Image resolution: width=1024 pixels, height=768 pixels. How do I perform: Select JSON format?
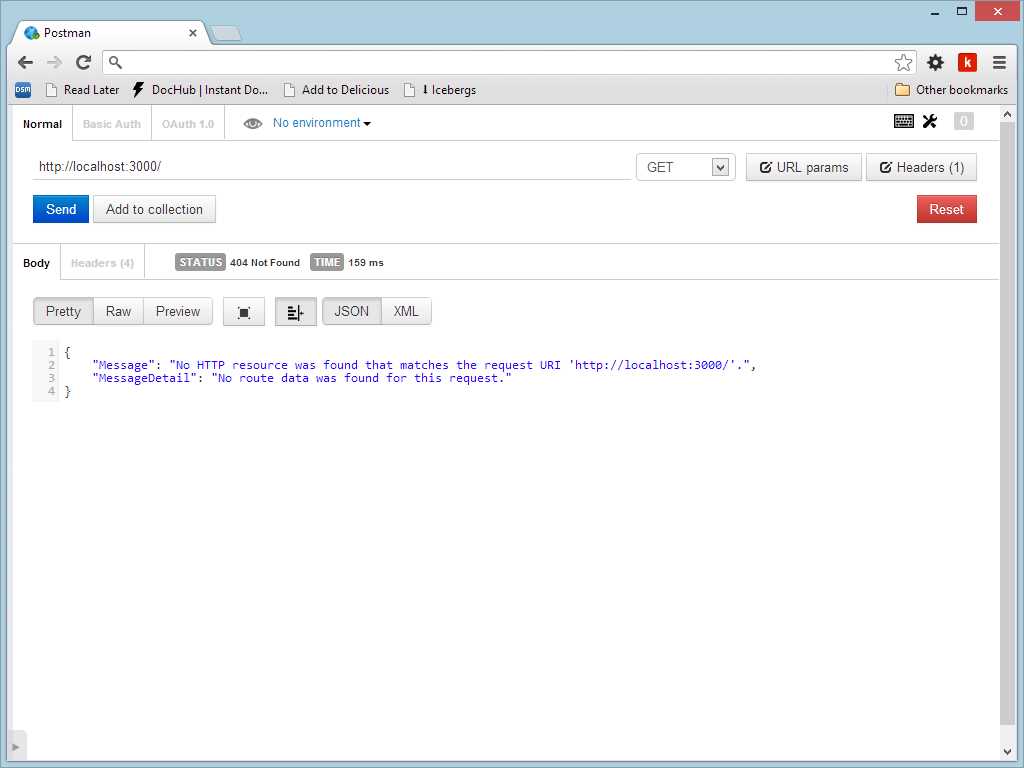click(x=351, y=312)
